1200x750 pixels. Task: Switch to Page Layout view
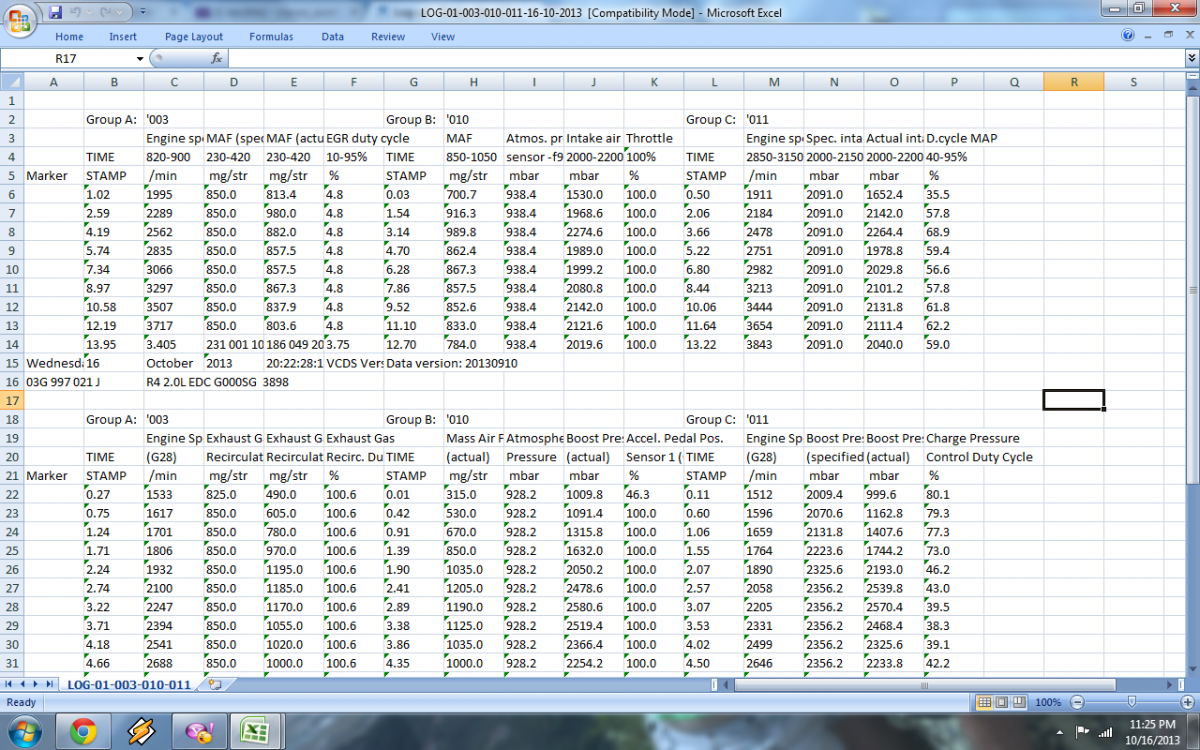coord(1002,702)
